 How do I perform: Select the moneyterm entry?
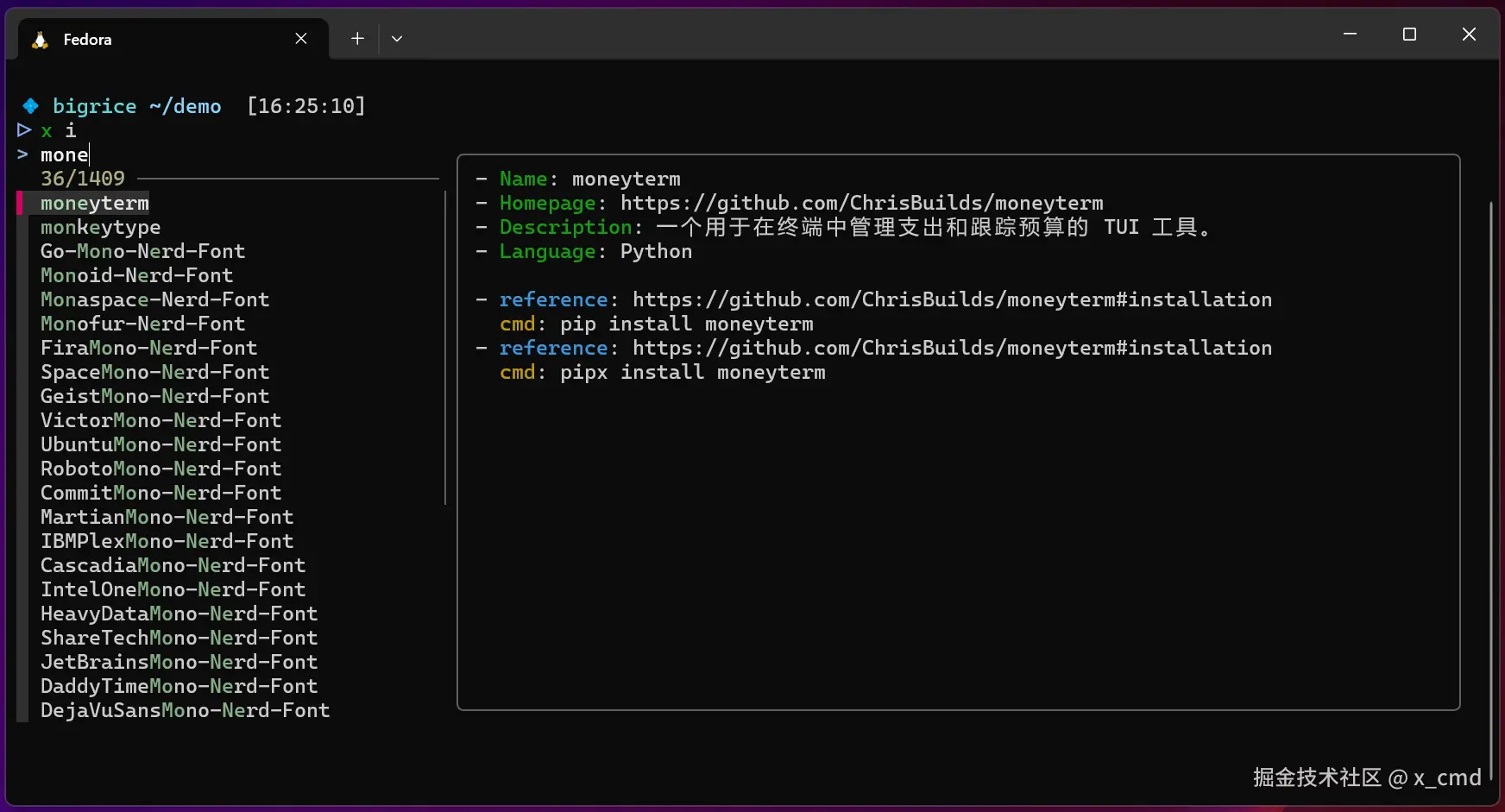tap(95, 204)
